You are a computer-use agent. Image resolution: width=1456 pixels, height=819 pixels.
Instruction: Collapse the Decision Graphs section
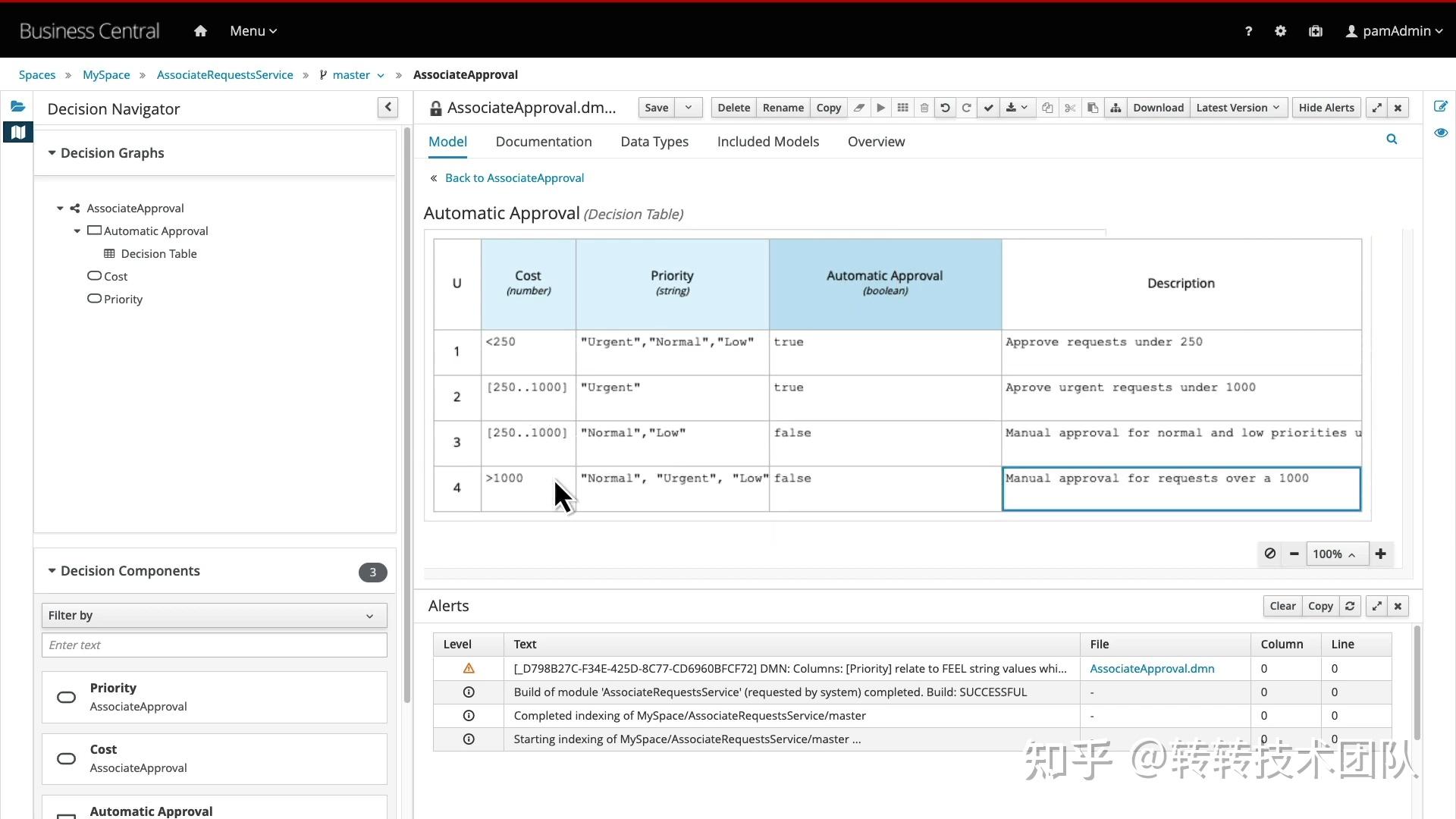52,153
